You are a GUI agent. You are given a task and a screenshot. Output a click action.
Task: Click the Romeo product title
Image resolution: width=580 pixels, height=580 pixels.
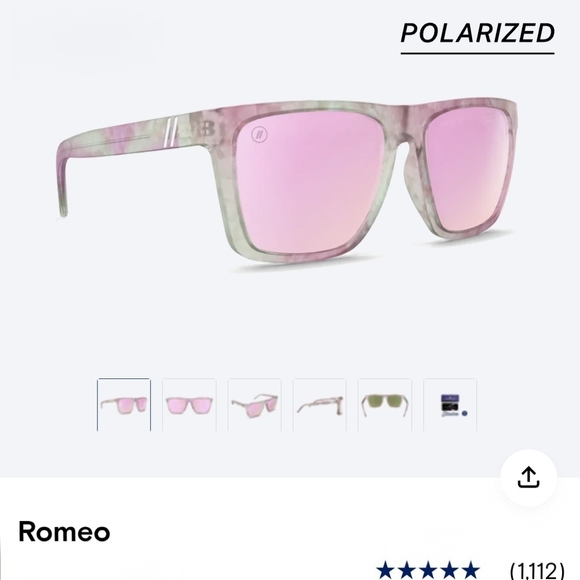tap(64, 532)
